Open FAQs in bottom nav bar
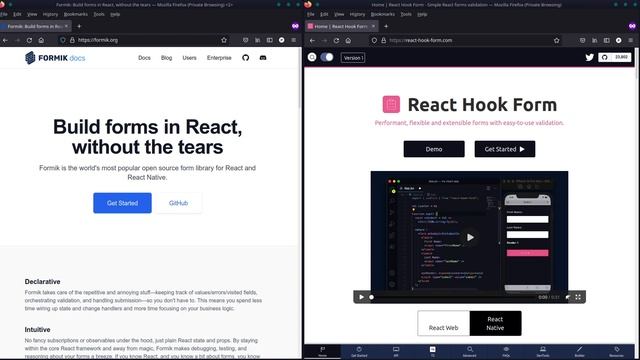 pyautogui.click(x=506, y=352)
